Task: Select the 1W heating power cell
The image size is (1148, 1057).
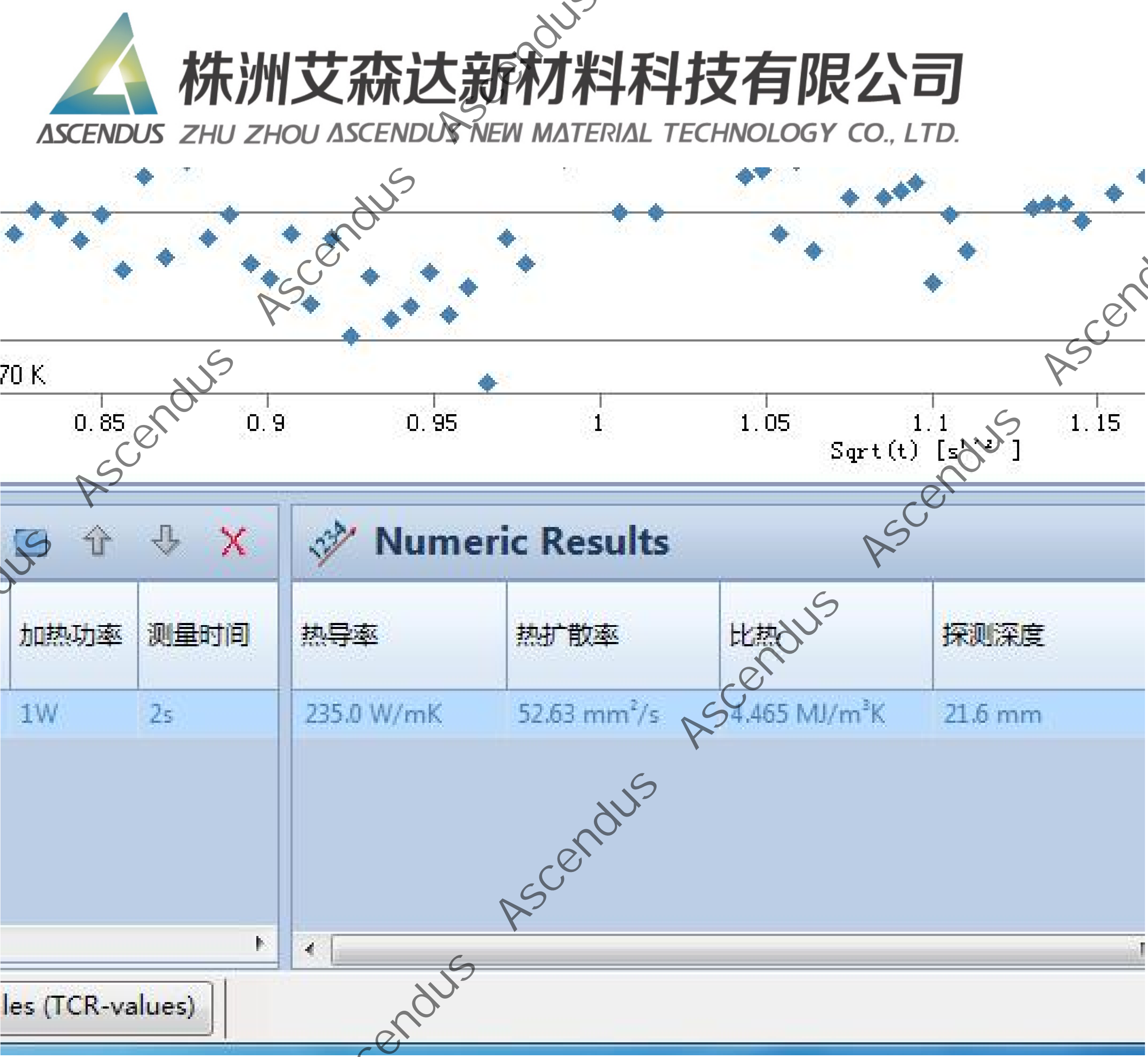Action: [74, 714]
